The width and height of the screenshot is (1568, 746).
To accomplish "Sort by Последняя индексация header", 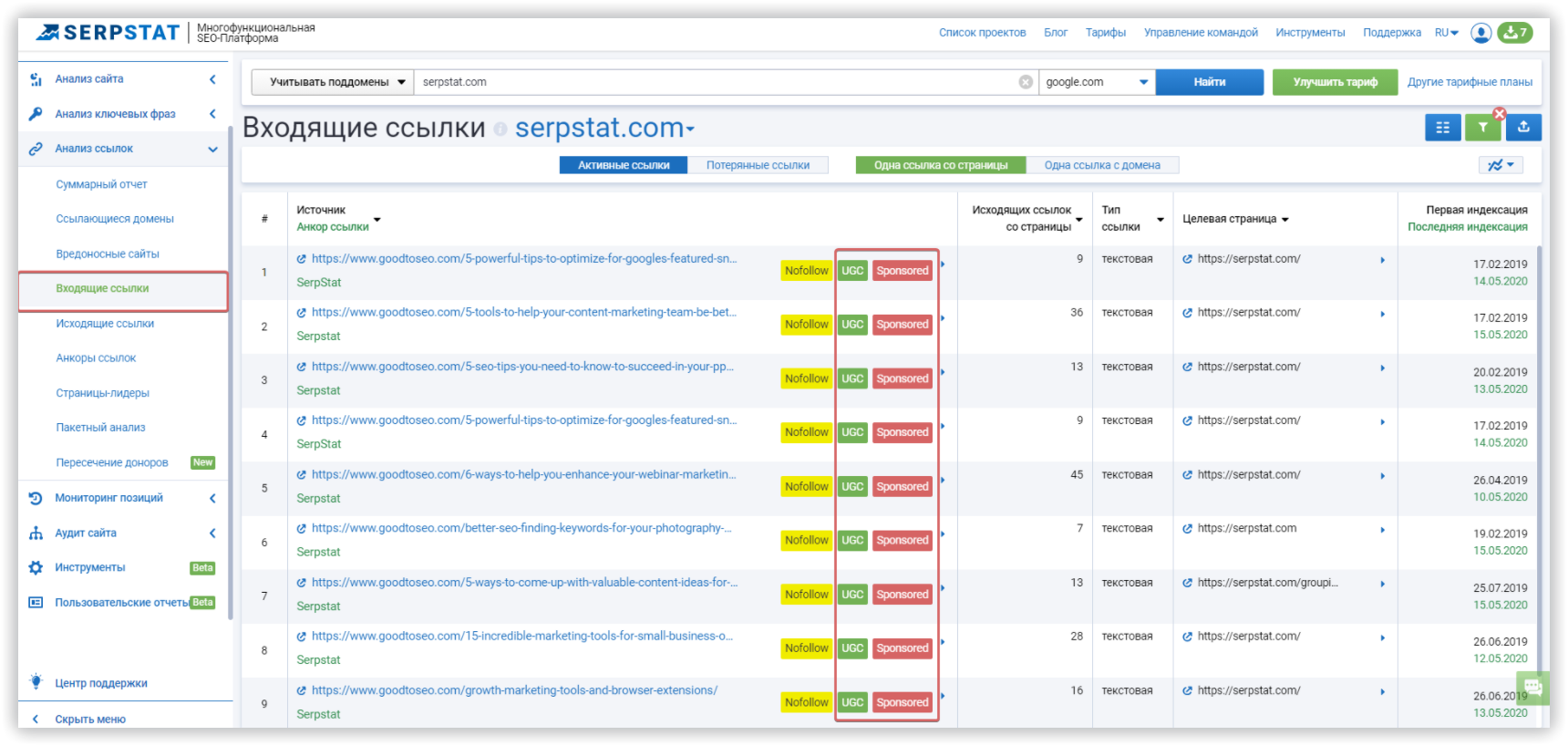I will (1468, 227).
